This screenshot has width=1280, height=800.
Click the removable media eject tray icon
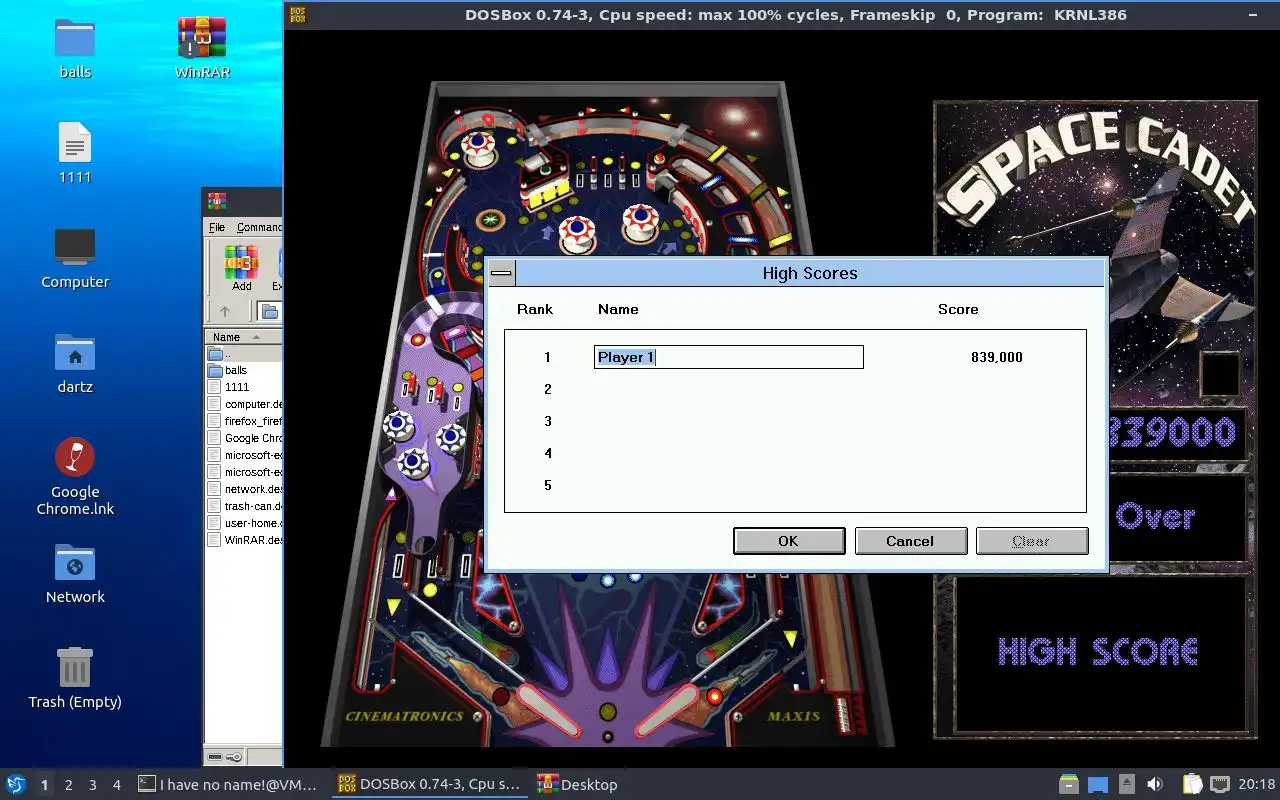1127,784
